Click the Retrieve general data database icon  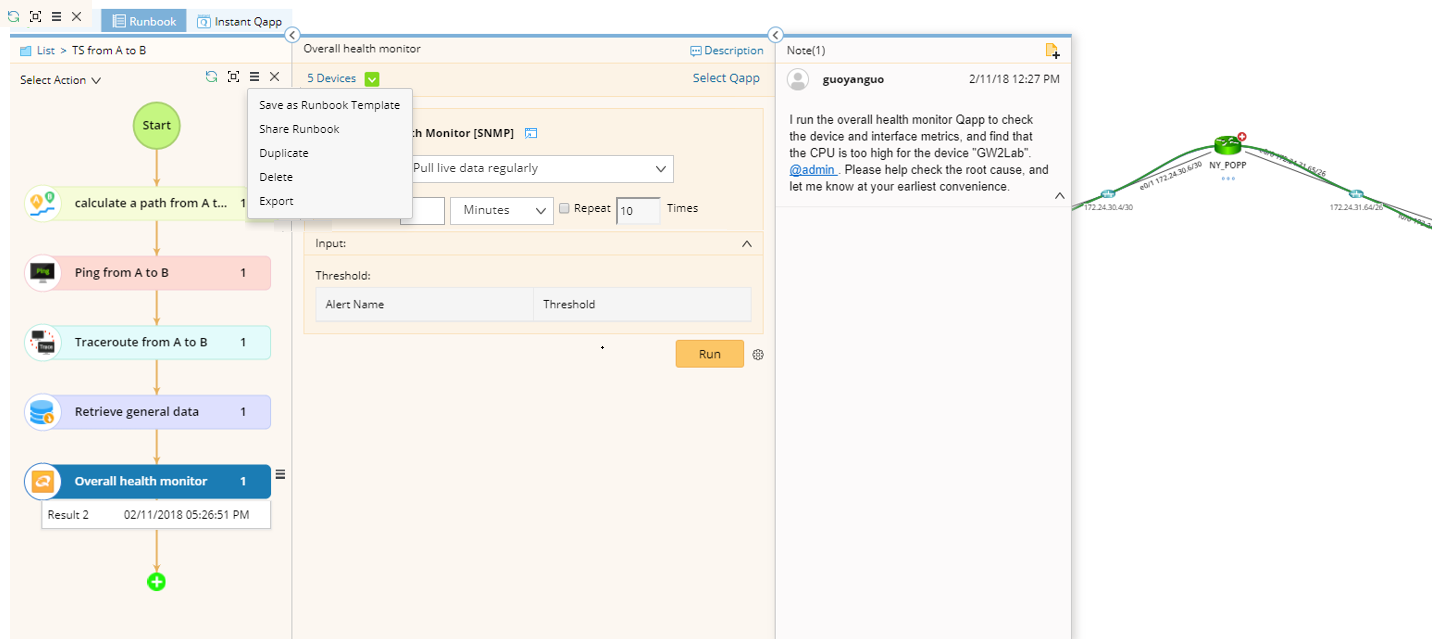click(x=42, y=412)
